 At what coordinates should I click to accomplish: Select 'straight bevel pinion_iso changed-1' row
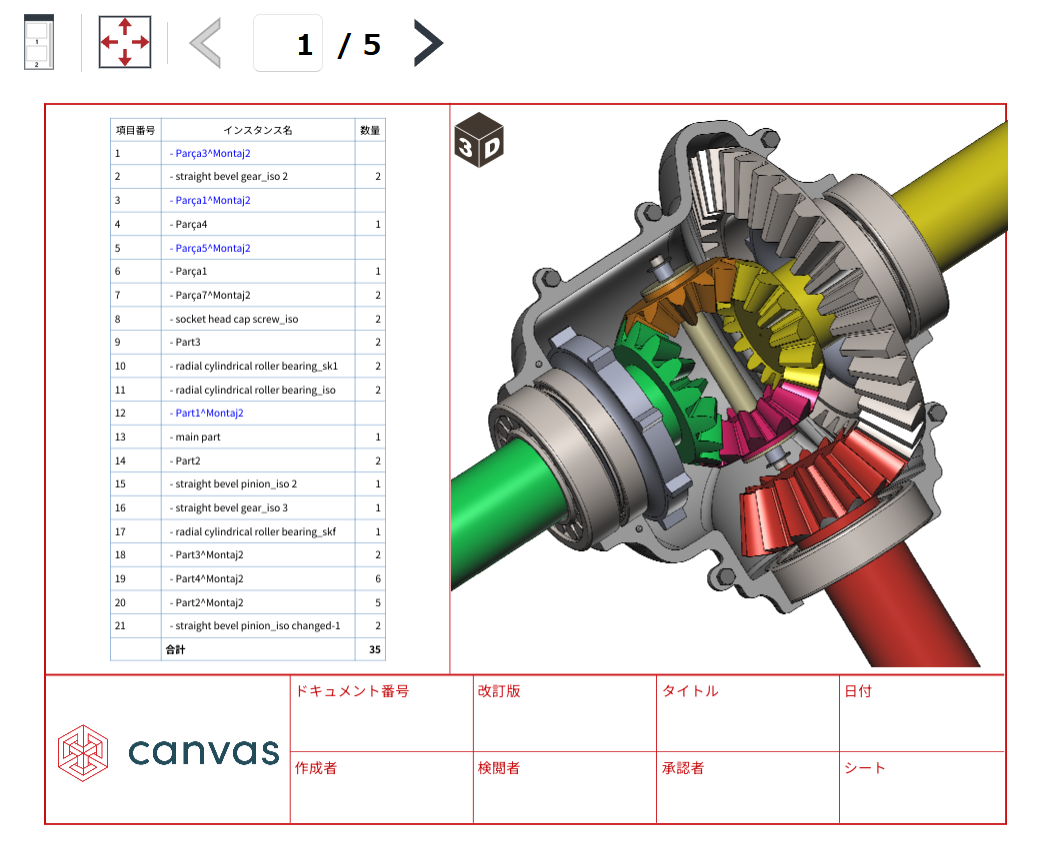[248, 626]
